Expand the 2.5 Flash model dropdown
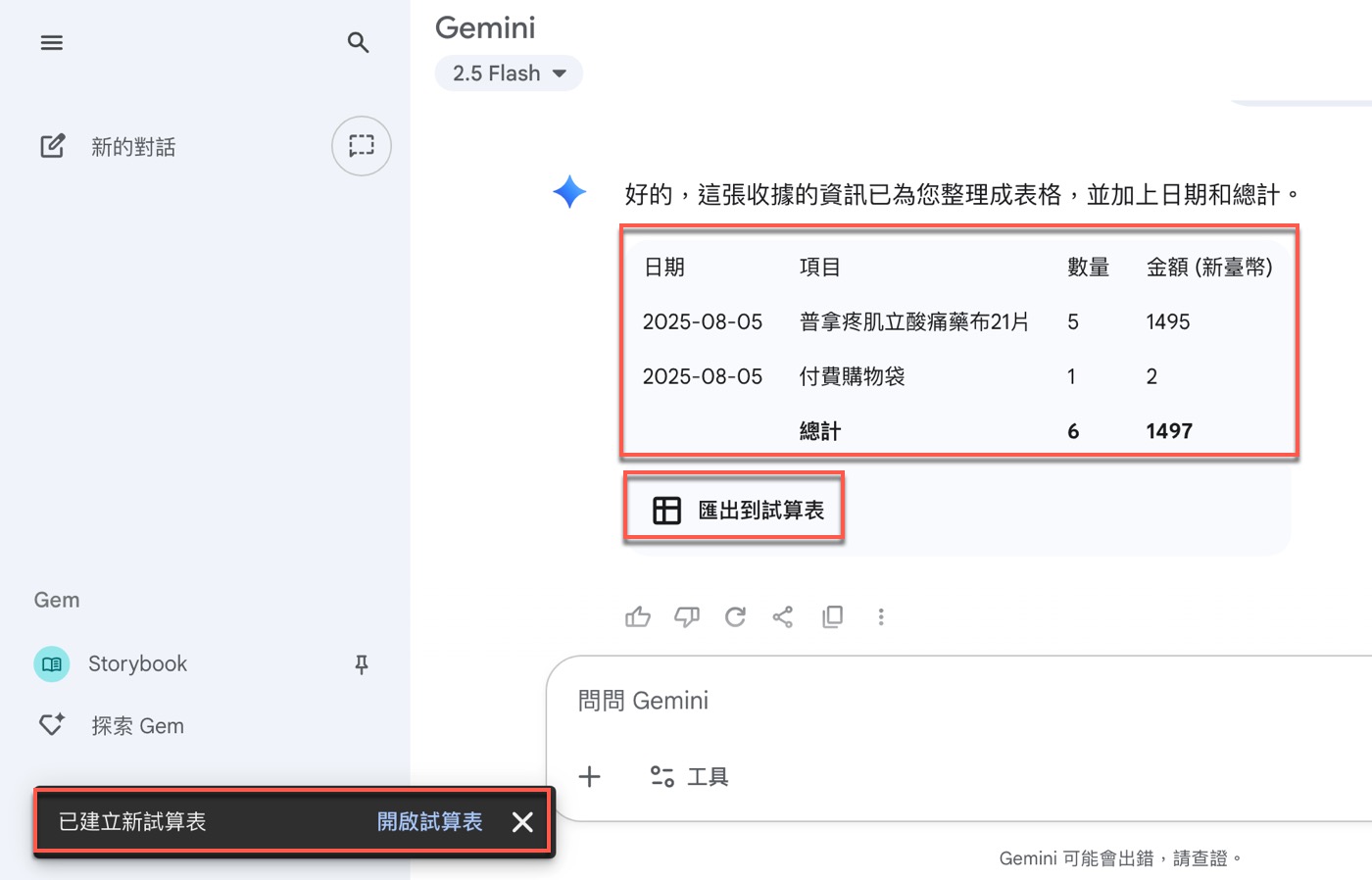1372x880 pixels. tap(509, 73)
